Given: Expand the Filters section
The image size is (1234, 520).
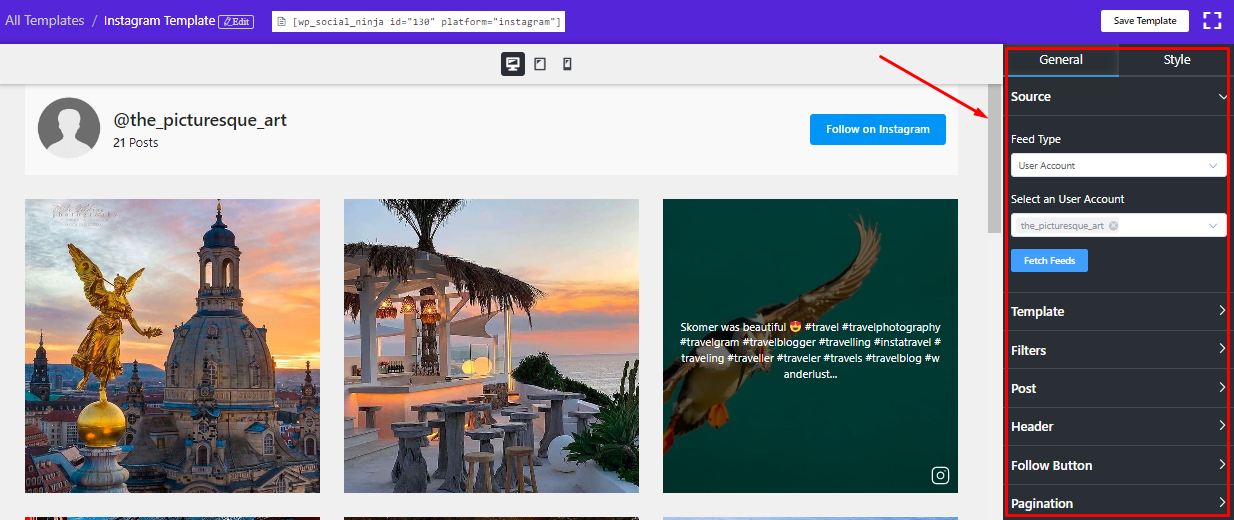Looking at the screenshot, I should (x=1118, y=350).
